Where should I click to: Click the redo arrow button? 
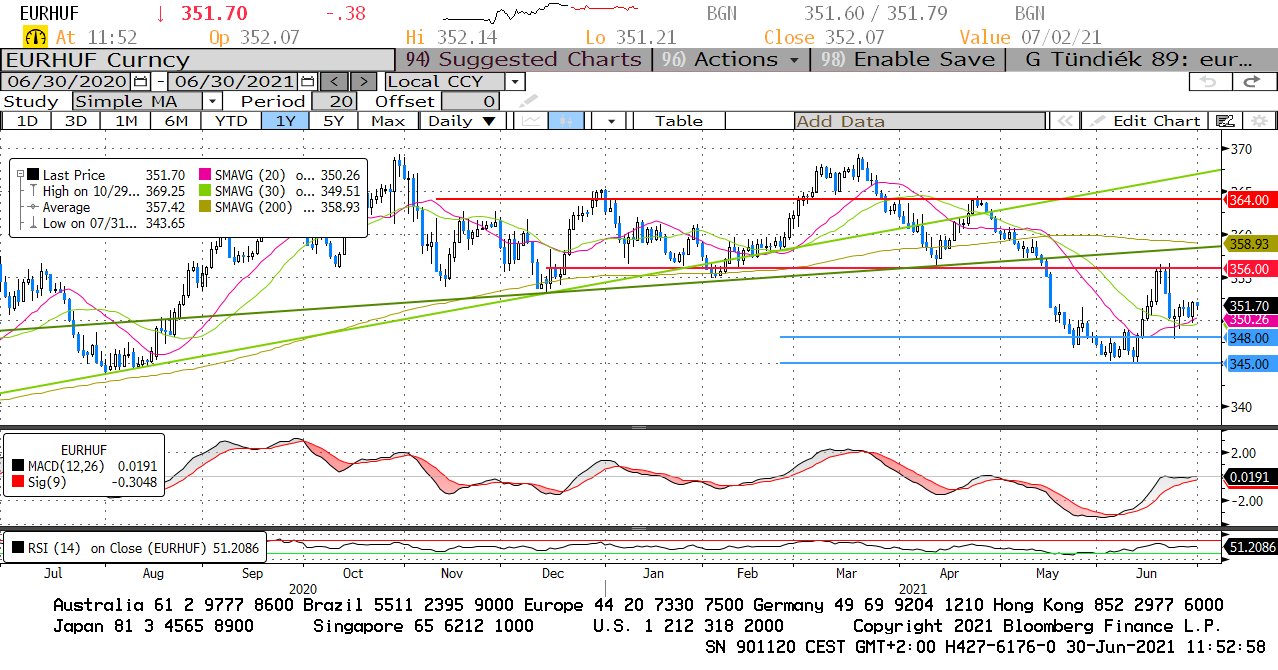click(x=1250, y=81)
